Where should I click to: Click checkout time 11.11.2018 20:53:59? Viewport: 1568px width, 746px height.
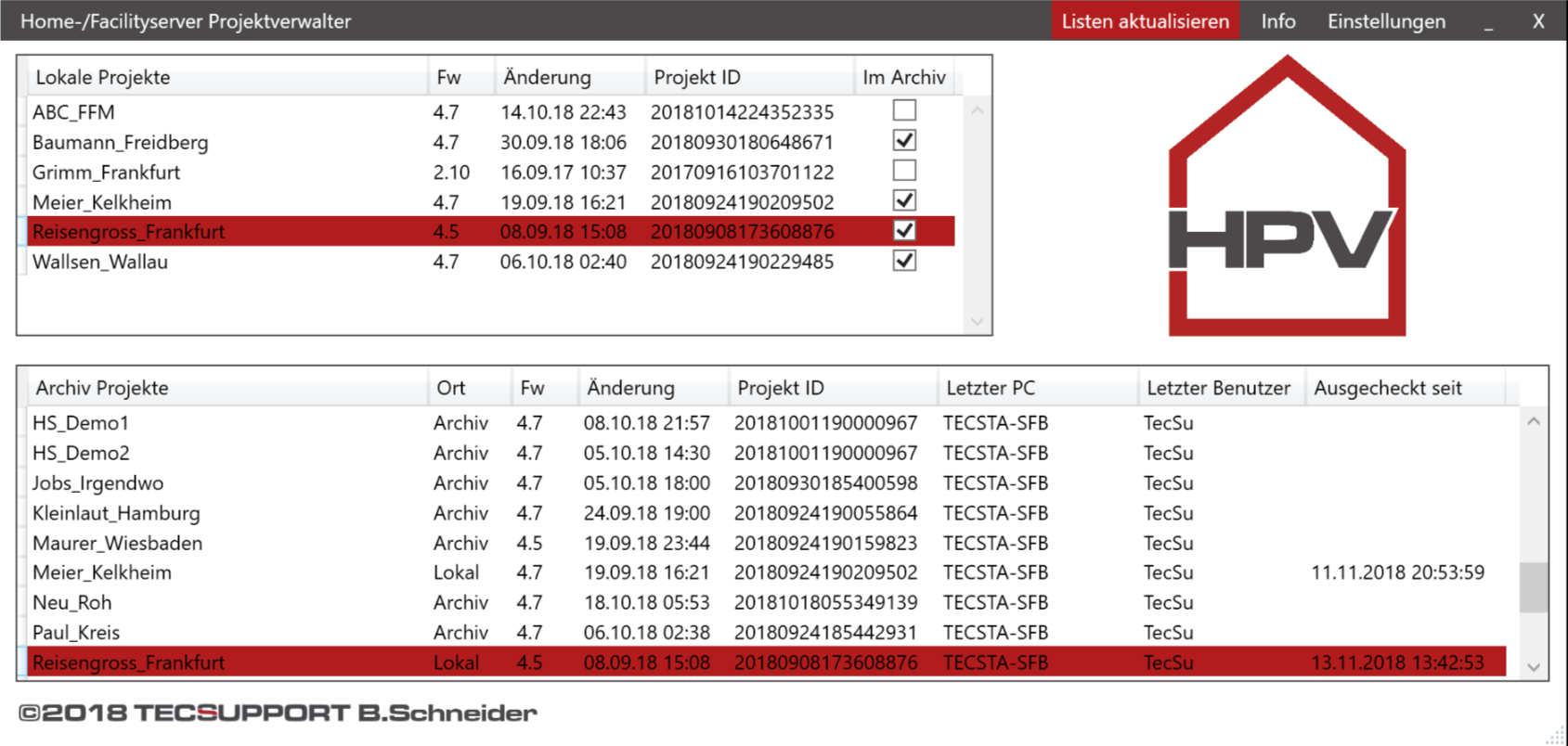point(1397,572)
